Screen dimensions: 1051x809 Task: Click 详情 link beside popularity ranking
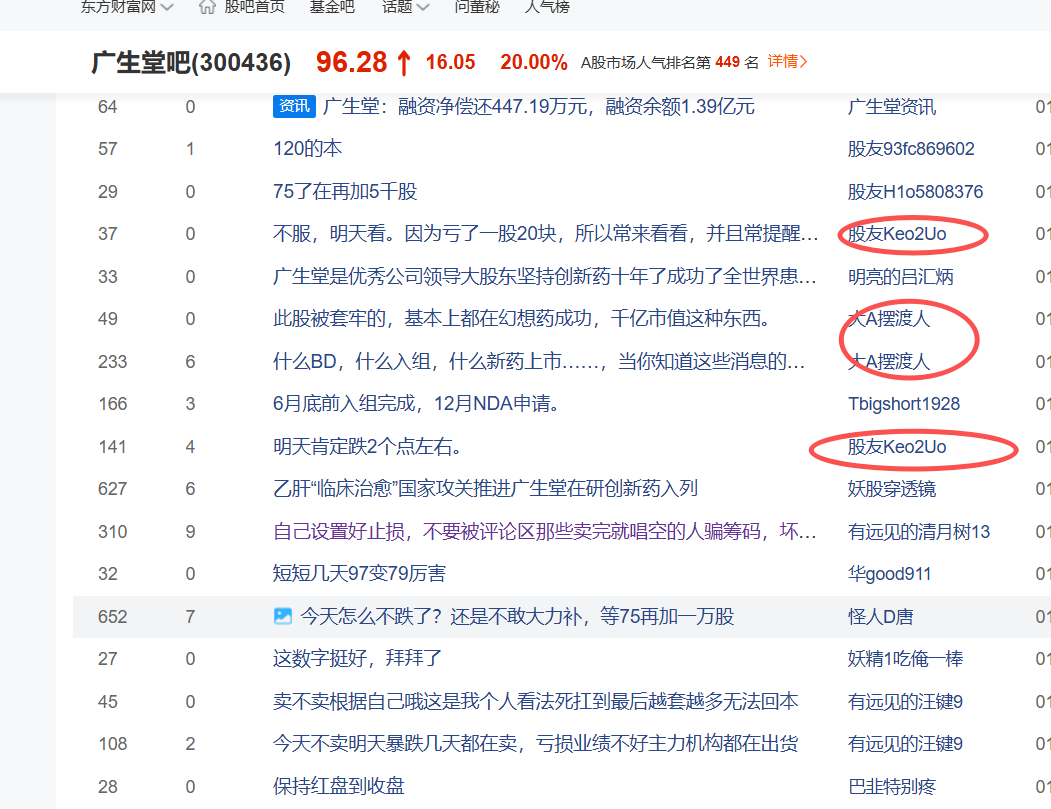coord(787,62)
